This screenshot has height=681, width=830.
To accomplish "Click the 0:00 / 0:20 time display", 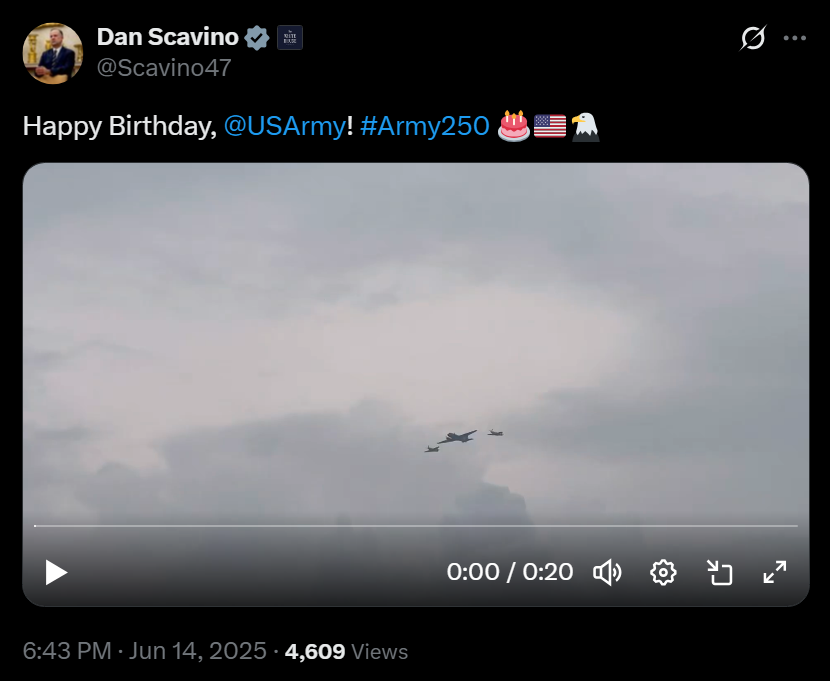I will 510,572.
